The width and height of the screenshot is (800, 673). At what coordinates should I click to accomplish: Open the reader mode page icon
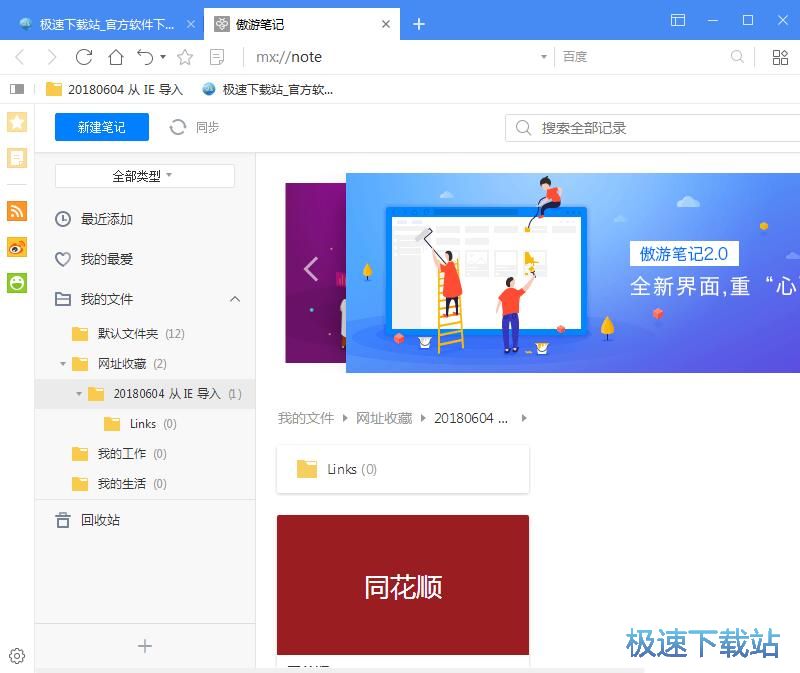pyautogui.click(x=217, y=57)
